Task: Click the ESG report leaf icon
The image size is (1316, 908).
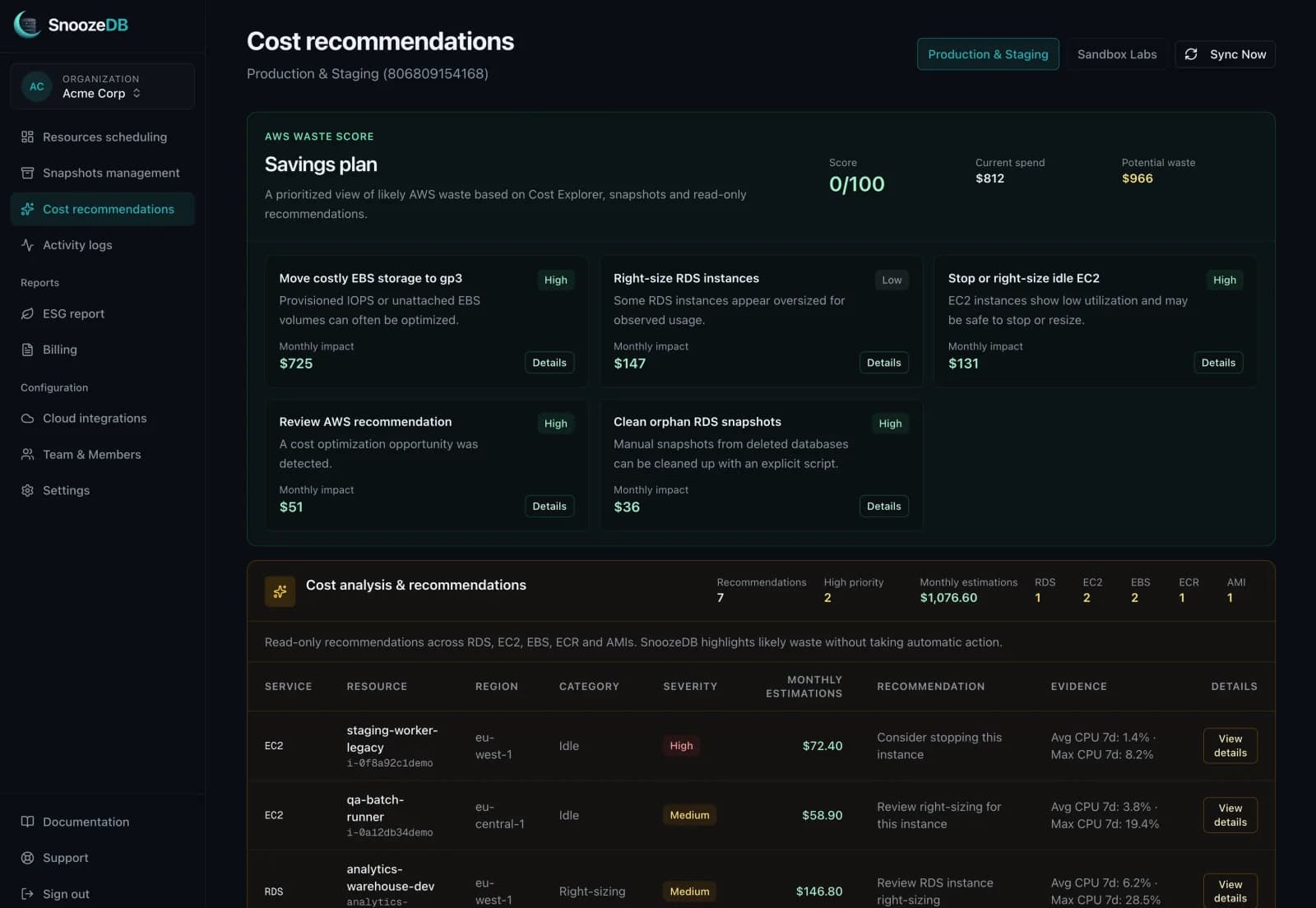Action: [x=27, y=313]
